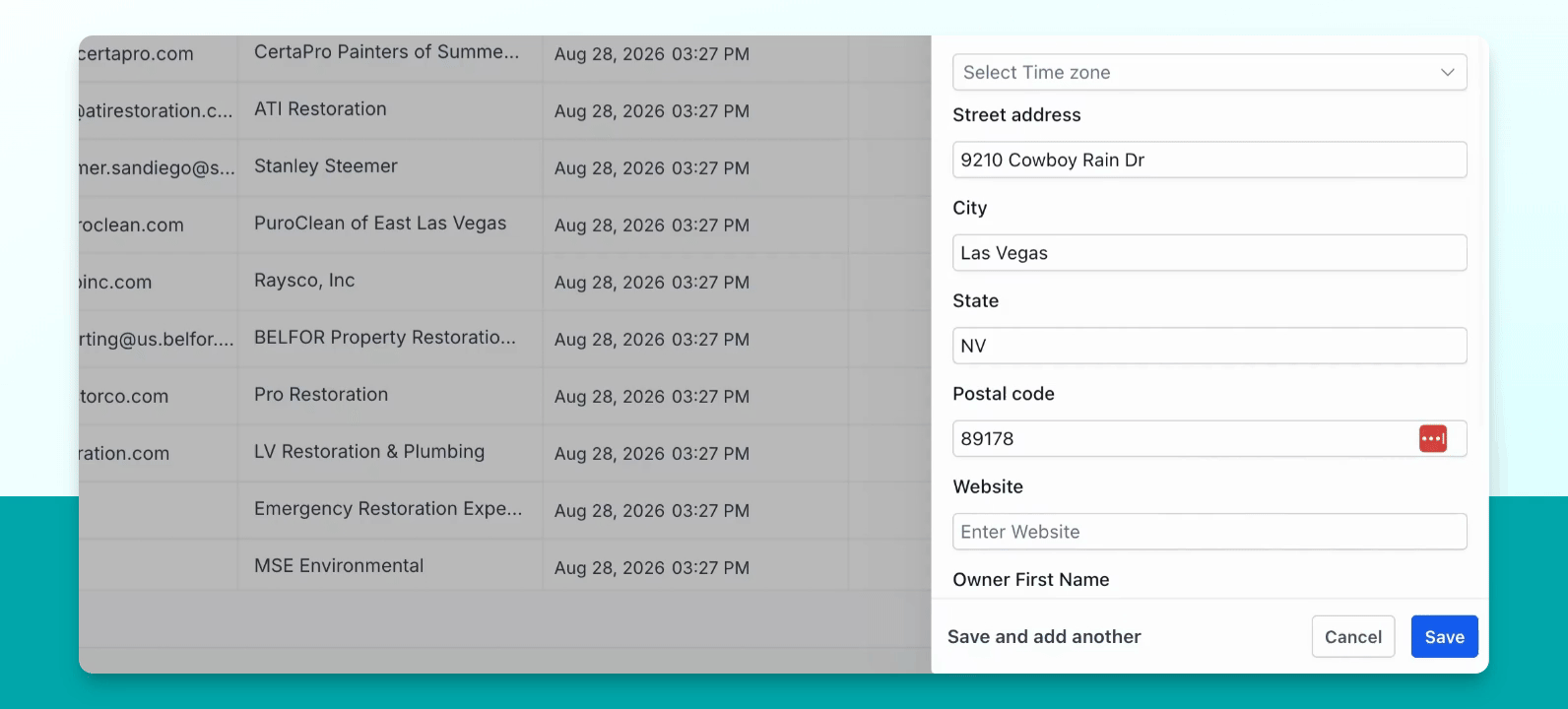Click the Owner First Name label
The width and height of the screenshot is (1568, 709).
coord(1031,580)
